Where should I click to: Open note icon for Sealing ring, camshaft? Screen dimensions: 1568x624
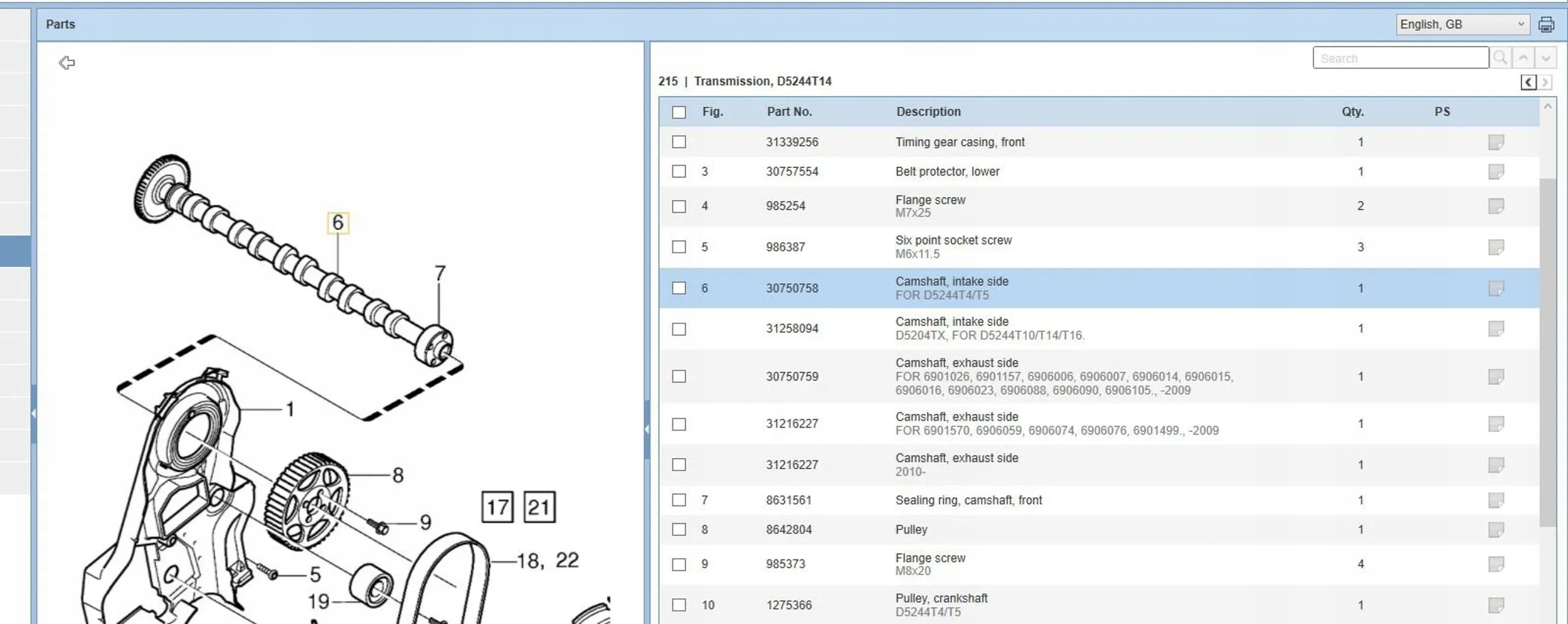click(x=1496, y=500)
